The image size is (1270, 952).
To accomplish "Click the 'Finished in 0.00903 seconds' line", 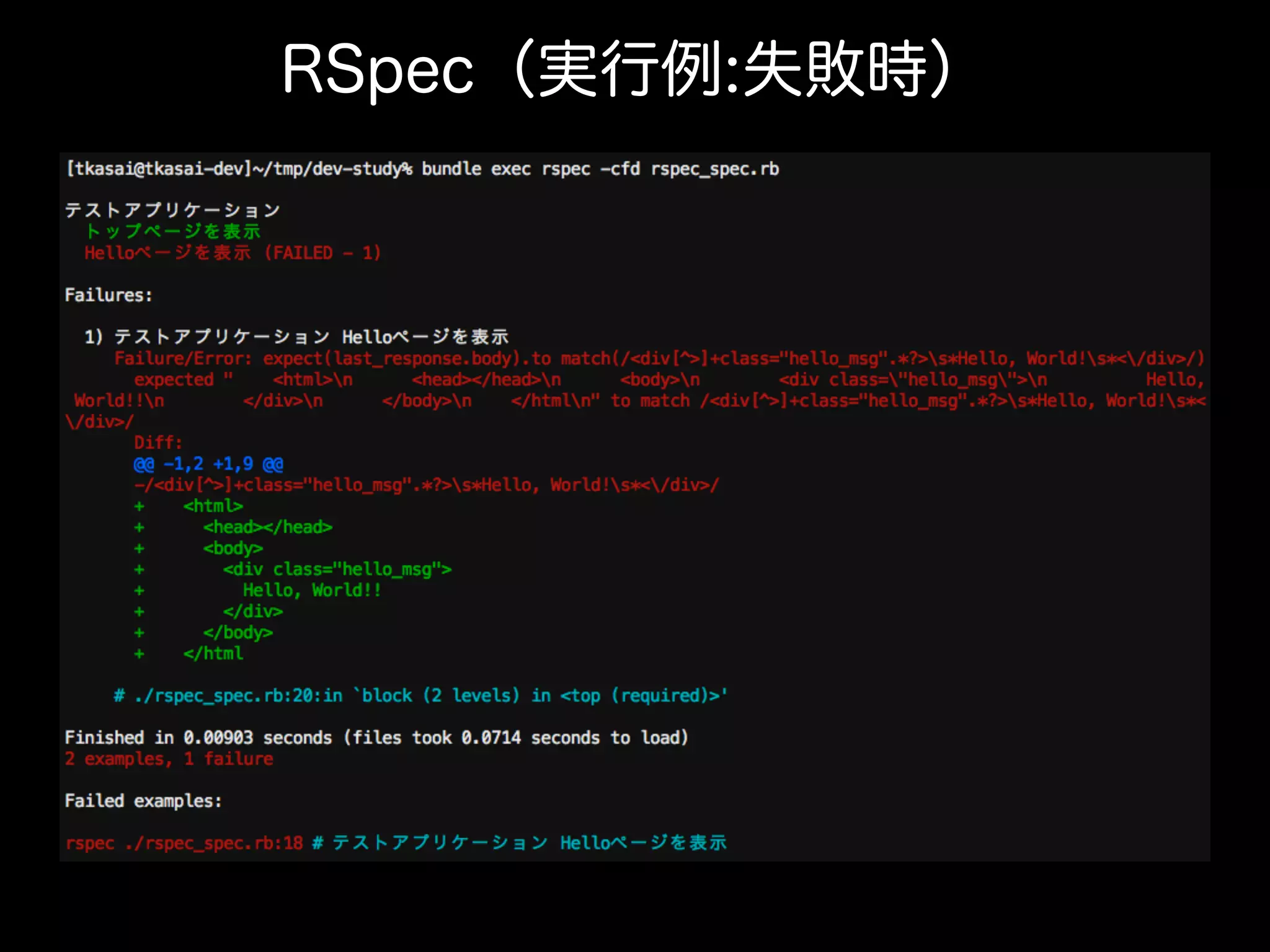I will 376,738.
